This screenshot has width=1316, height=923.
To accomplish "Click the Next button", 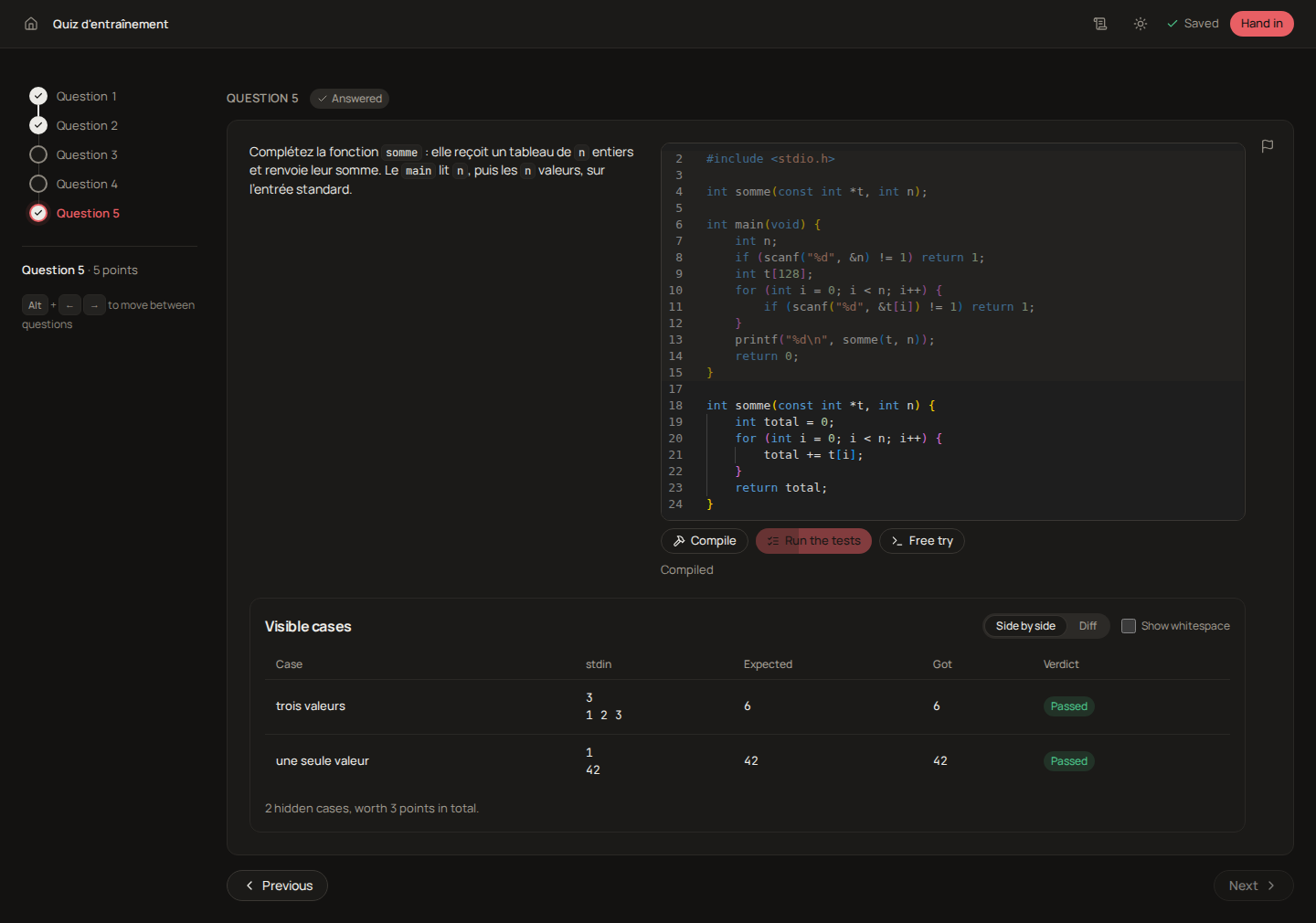I will pos(1253,886).
